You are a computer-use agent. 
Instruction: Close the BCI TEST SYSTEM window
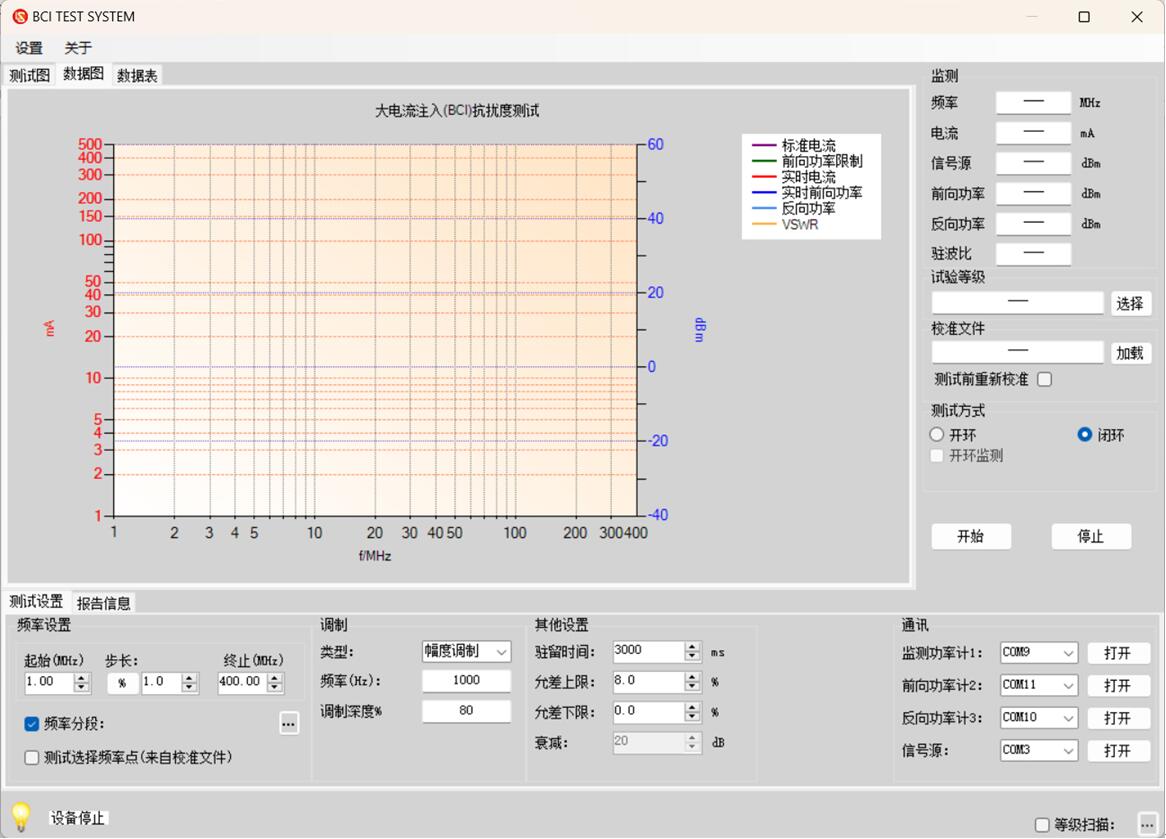(1137, 16)
